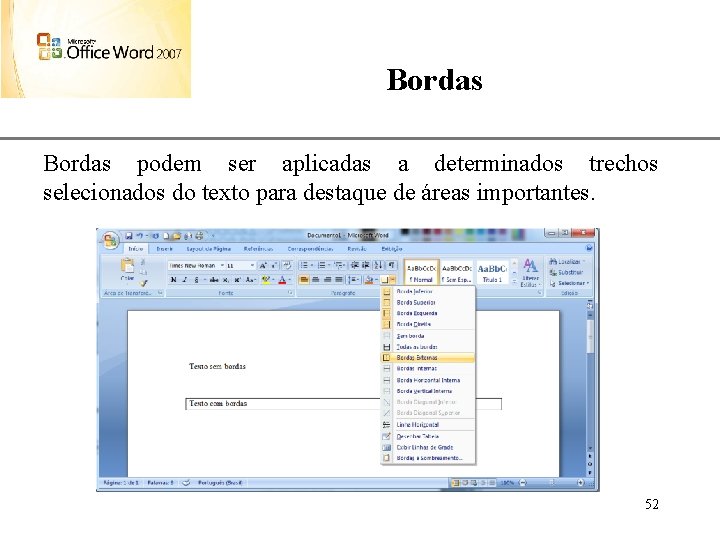Click the print icon in quick access toolbar
720x540 pixels.
click(x=199, y=236)
